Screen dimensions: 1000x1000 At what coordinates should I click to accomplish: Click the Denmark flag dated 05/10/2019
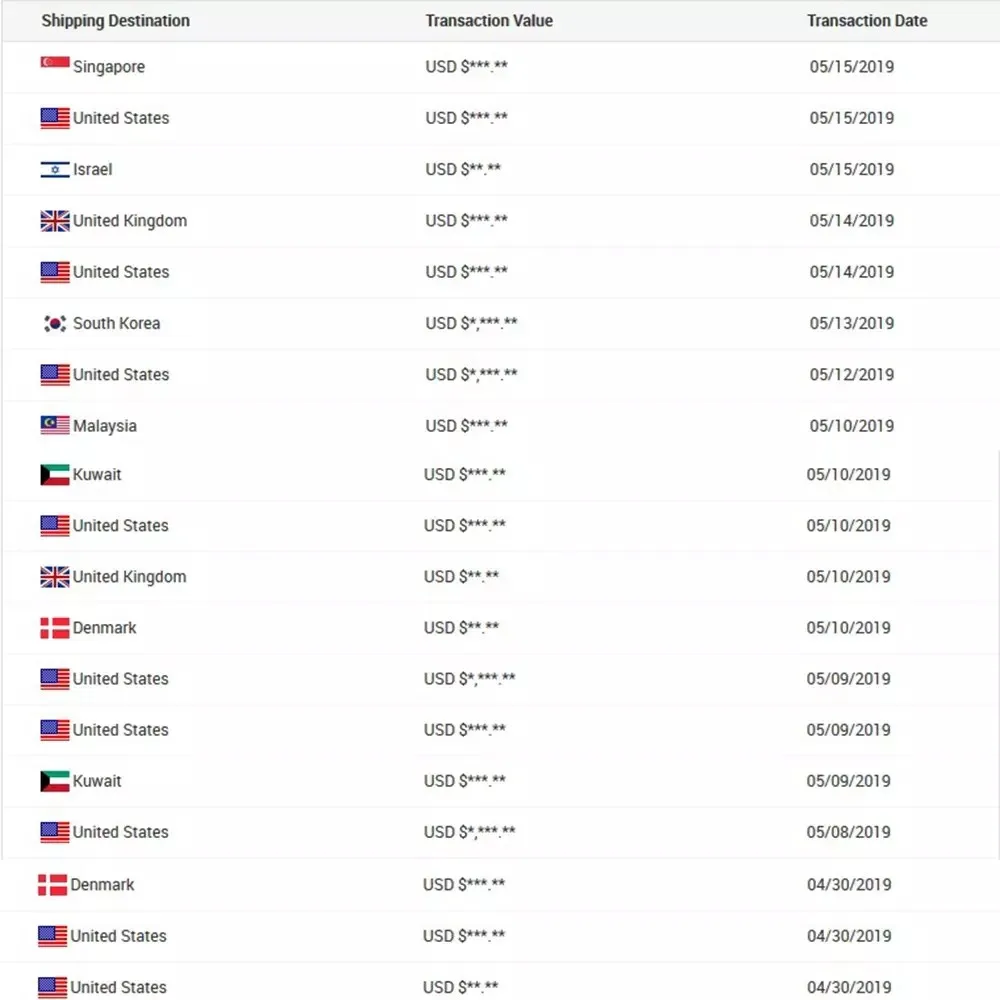click(x=55, y=628)
